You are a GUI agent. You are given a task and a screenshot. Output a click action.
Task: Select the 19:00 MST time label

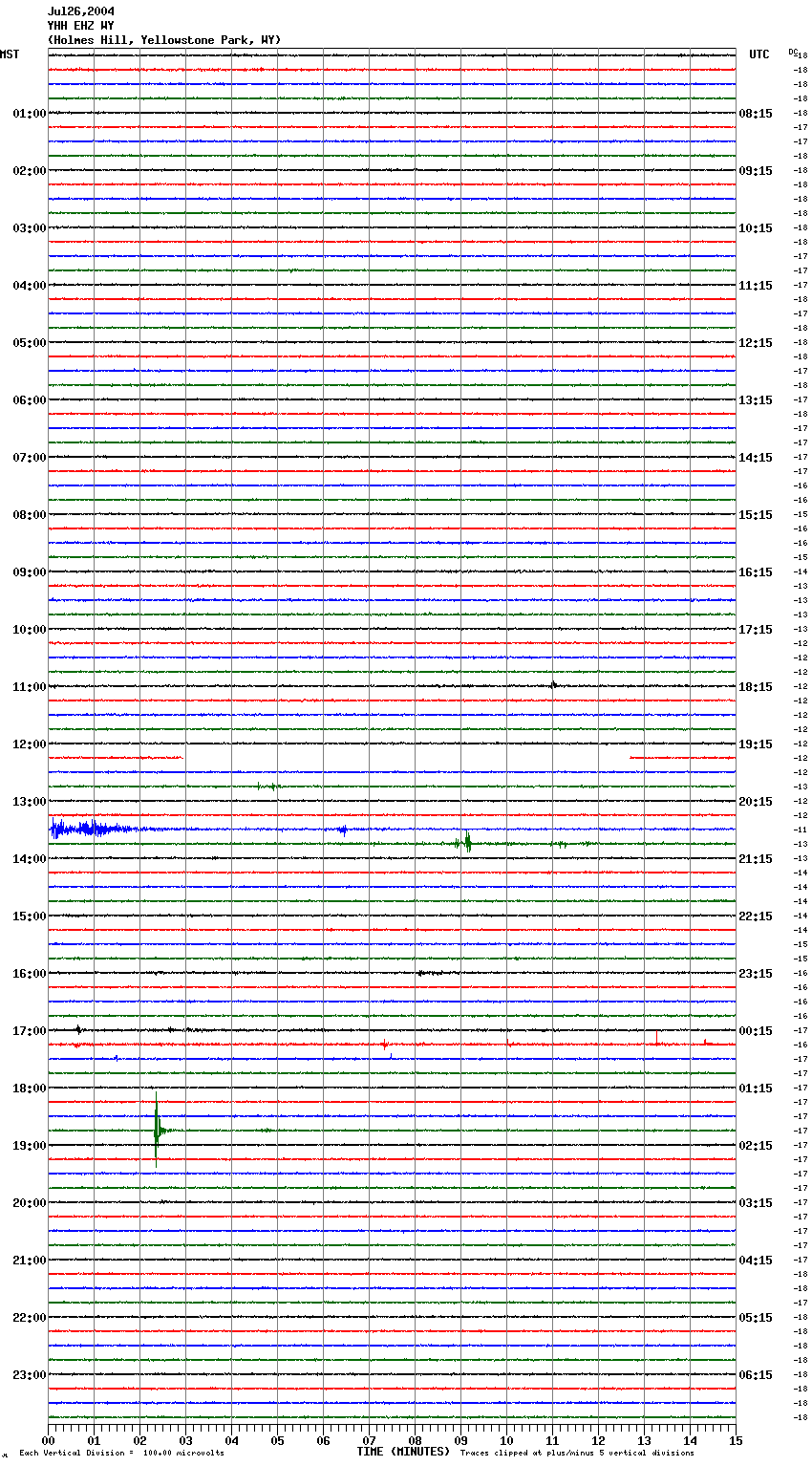[x=29, y=1146]
